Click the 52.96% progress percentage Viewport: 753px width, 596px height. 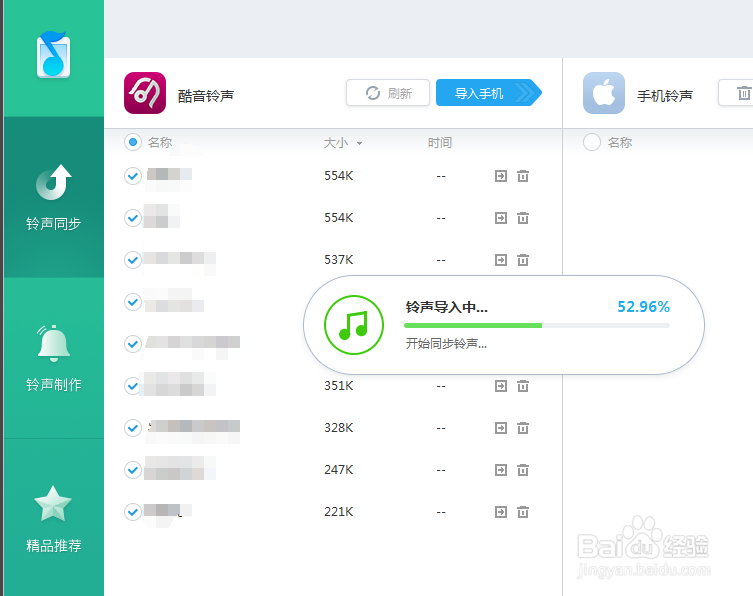tap(644, 307)
